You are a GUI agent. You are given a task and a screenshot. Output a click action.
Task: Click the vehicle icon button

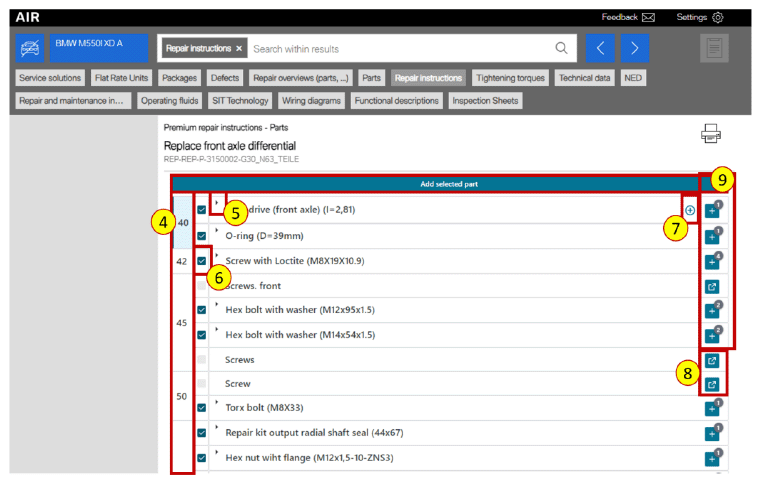pyautogui.click(x=31, y=48)
